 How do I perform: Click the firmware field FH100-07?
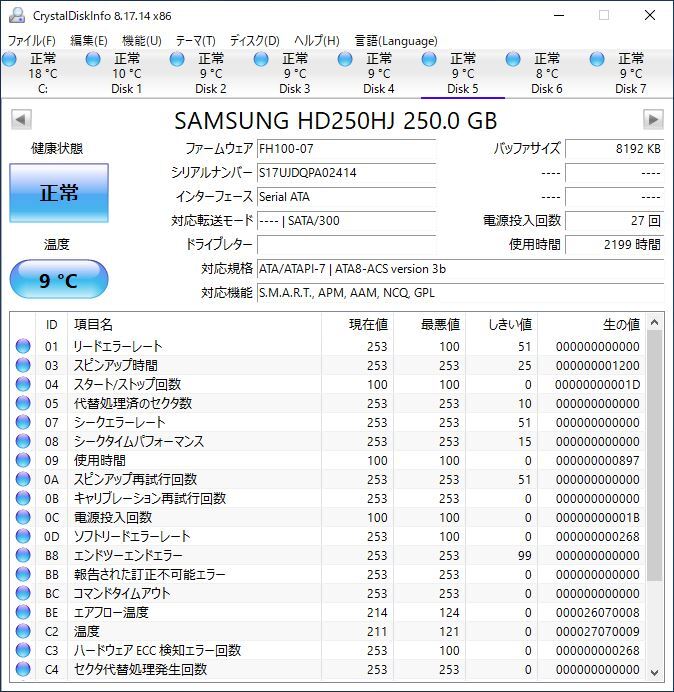click(x=346, y=149)
